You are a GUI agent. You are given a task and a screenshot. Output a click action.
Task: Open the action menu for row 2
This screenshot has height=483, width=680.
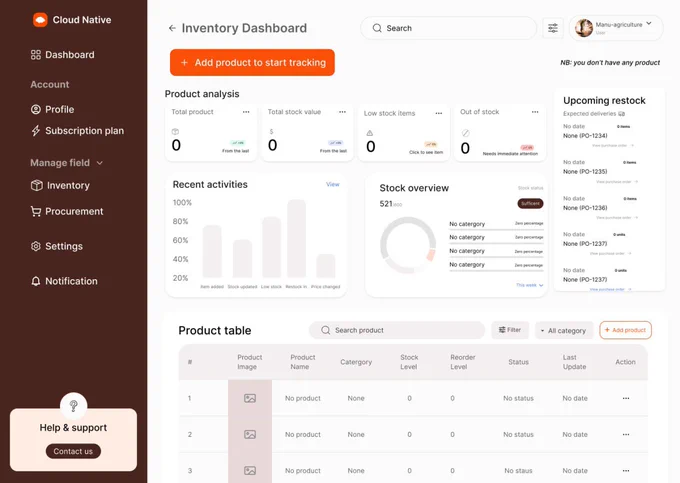point(626,434)
